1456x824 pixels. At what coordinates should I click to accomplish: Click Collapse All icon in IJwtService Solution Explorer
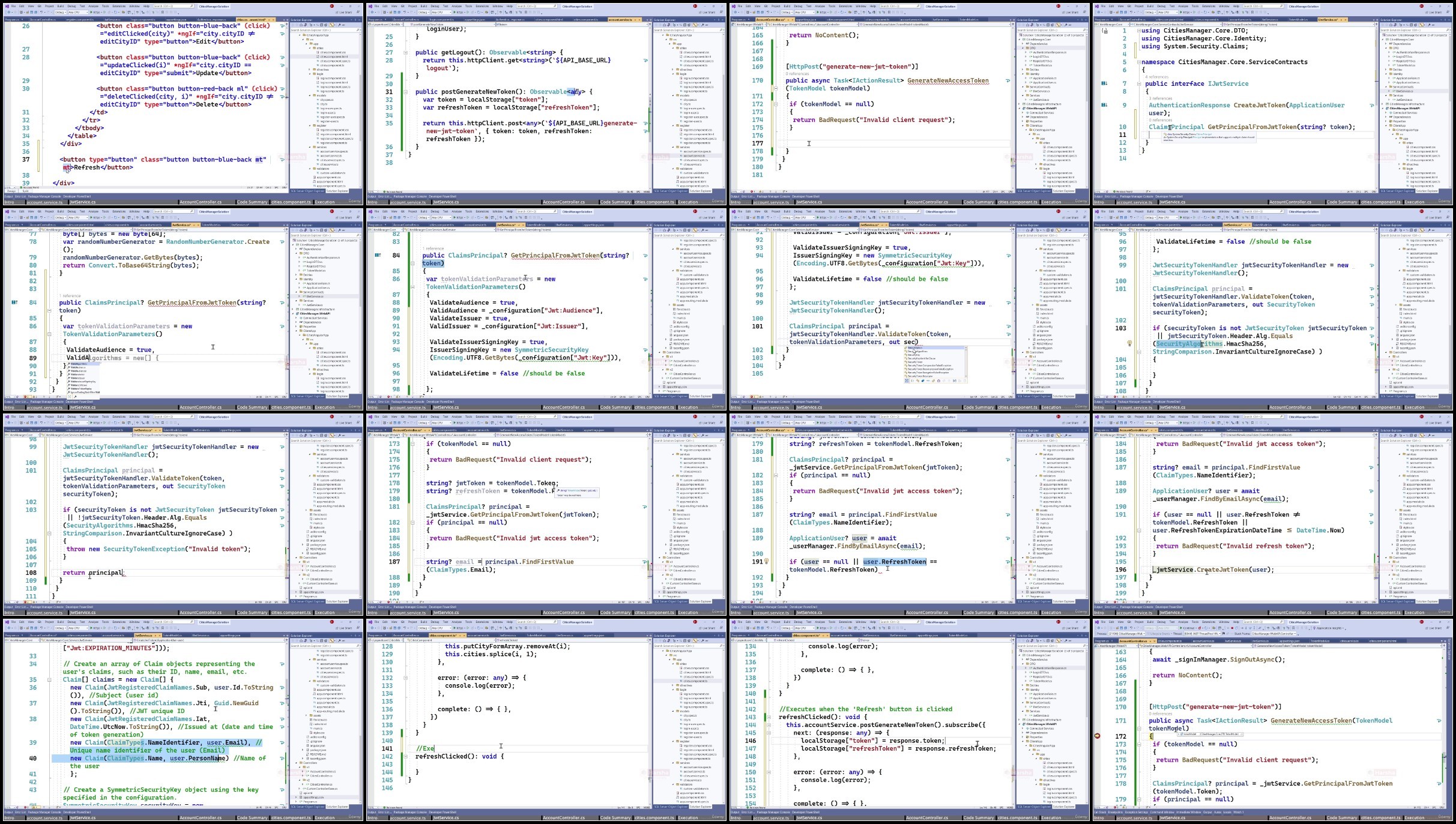click(x=1411, y=25)
